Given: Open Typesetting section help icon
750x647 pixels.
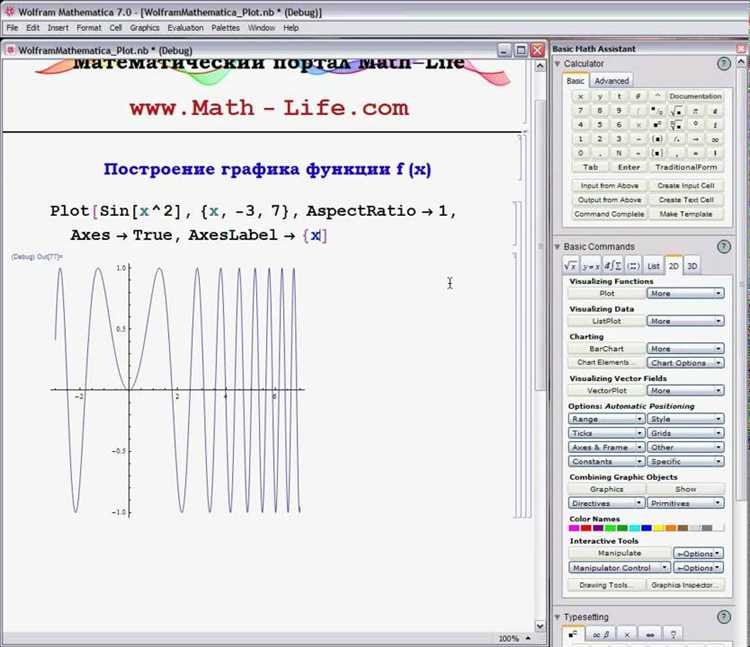Looking at the screenshot, I should (724, 617).
